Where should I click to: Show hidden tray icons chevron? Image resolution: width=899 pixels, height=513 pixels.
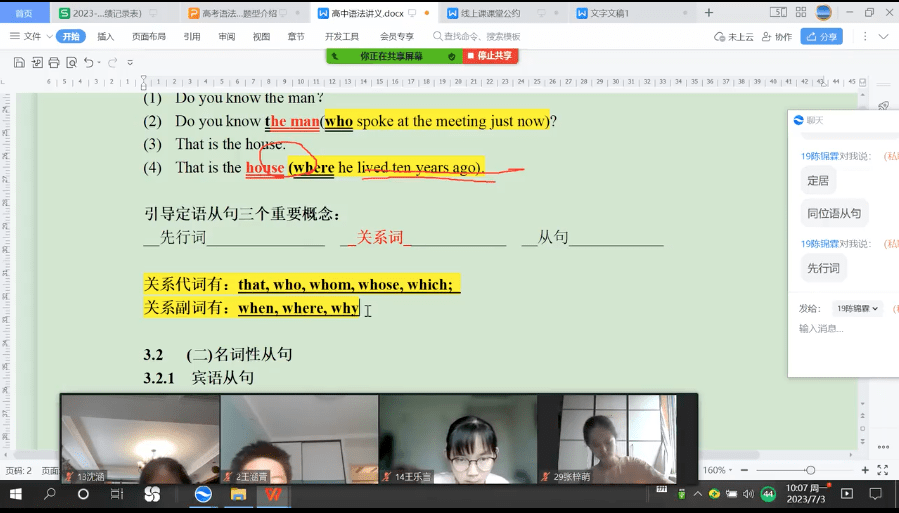click(x=698, y=494)
